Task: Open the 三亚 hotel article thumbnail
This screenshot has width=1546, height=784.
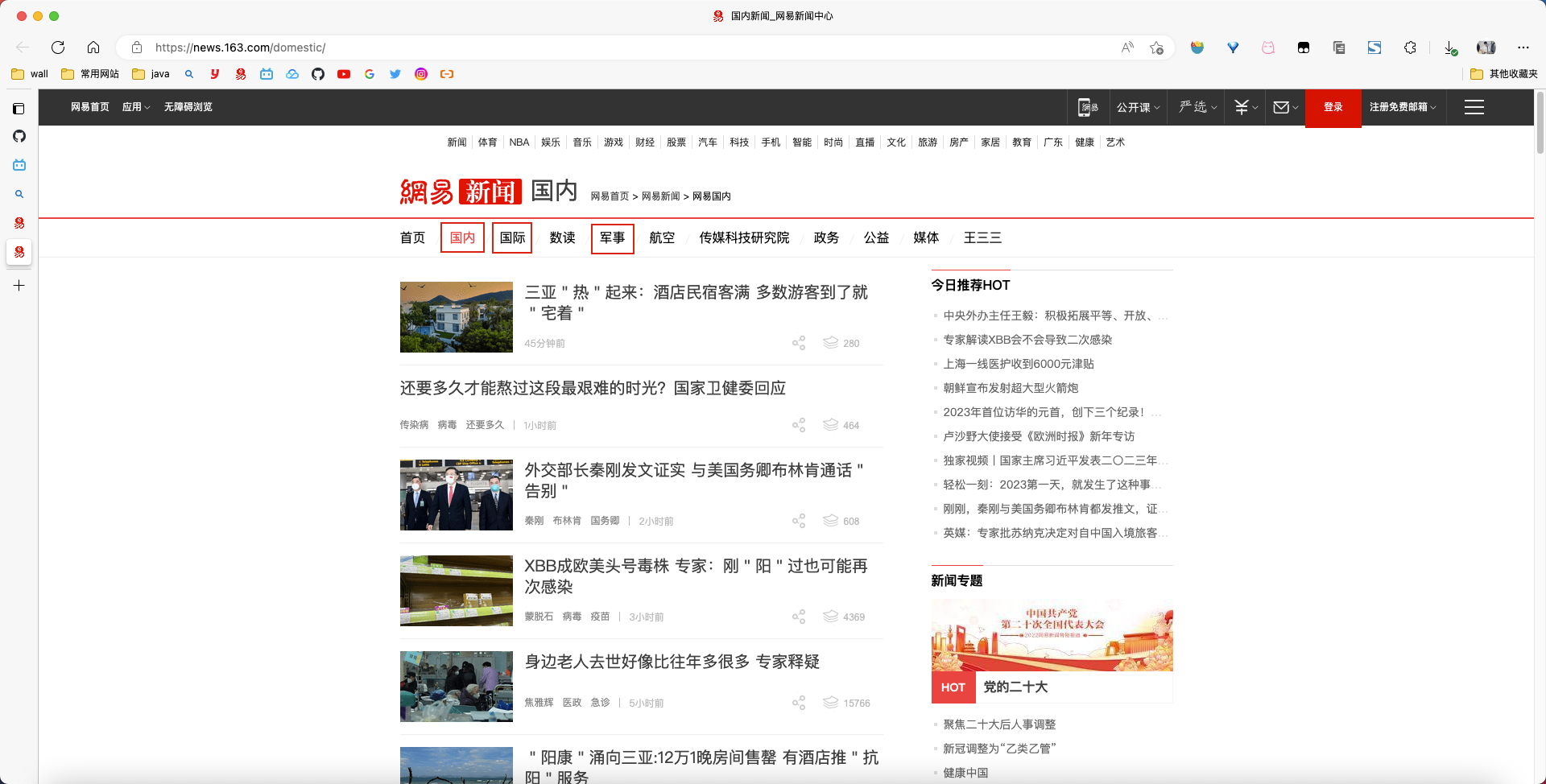Action: pos(457,317)
